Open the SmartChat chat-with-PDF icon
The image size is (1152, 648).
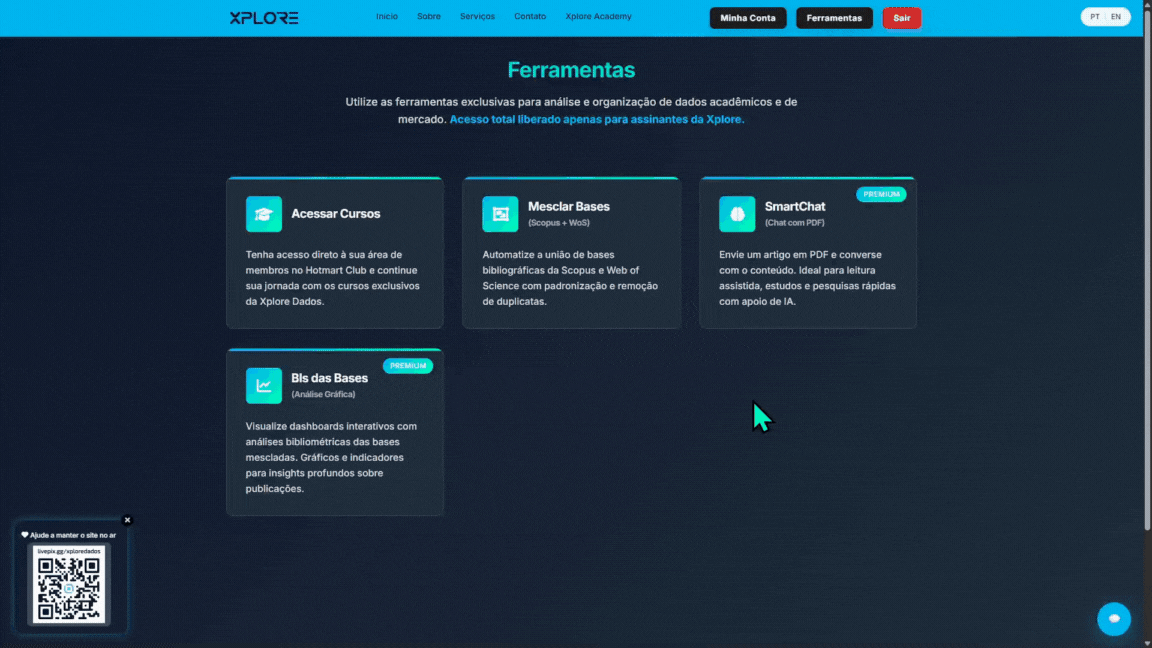(737, 213)
